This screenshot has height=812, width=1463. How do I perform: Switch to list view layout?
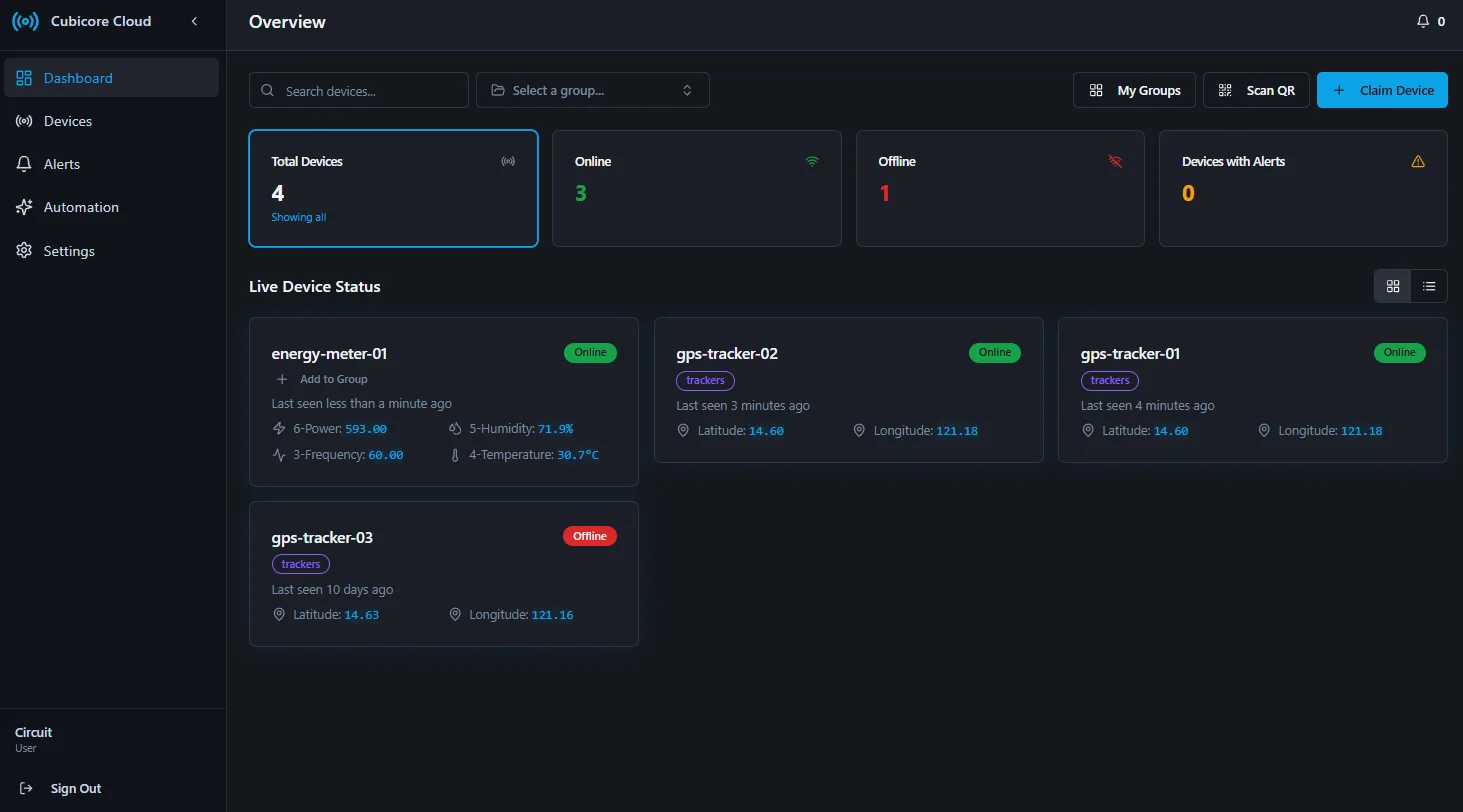1429,286
